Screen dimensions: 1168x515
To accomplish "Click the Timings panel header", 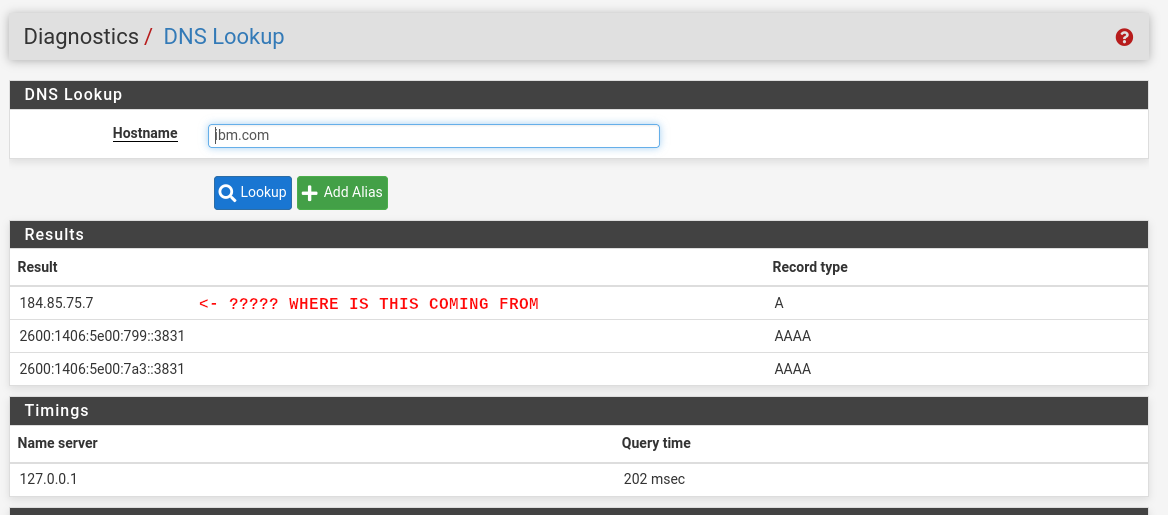I will 57,411.
